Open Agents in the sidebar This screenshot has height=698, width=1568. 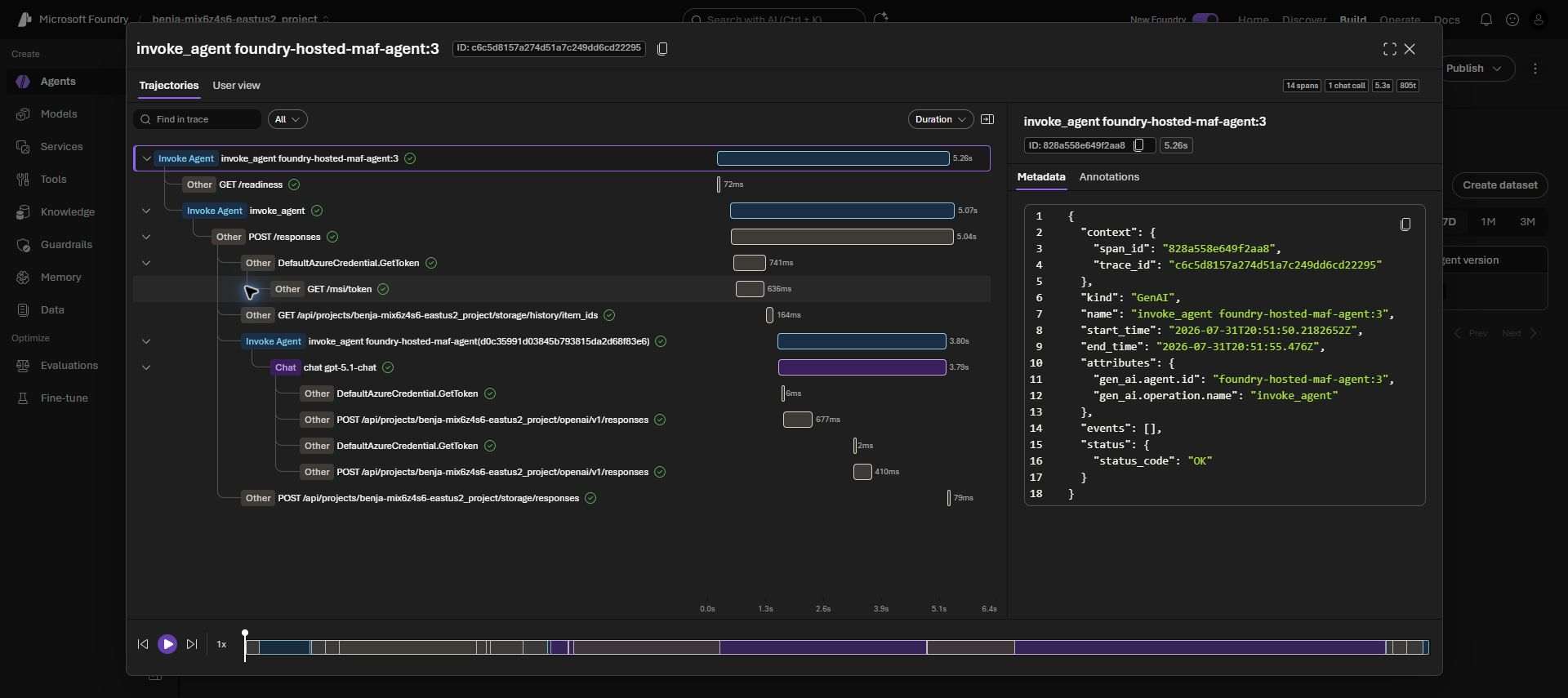coord(57,82)
